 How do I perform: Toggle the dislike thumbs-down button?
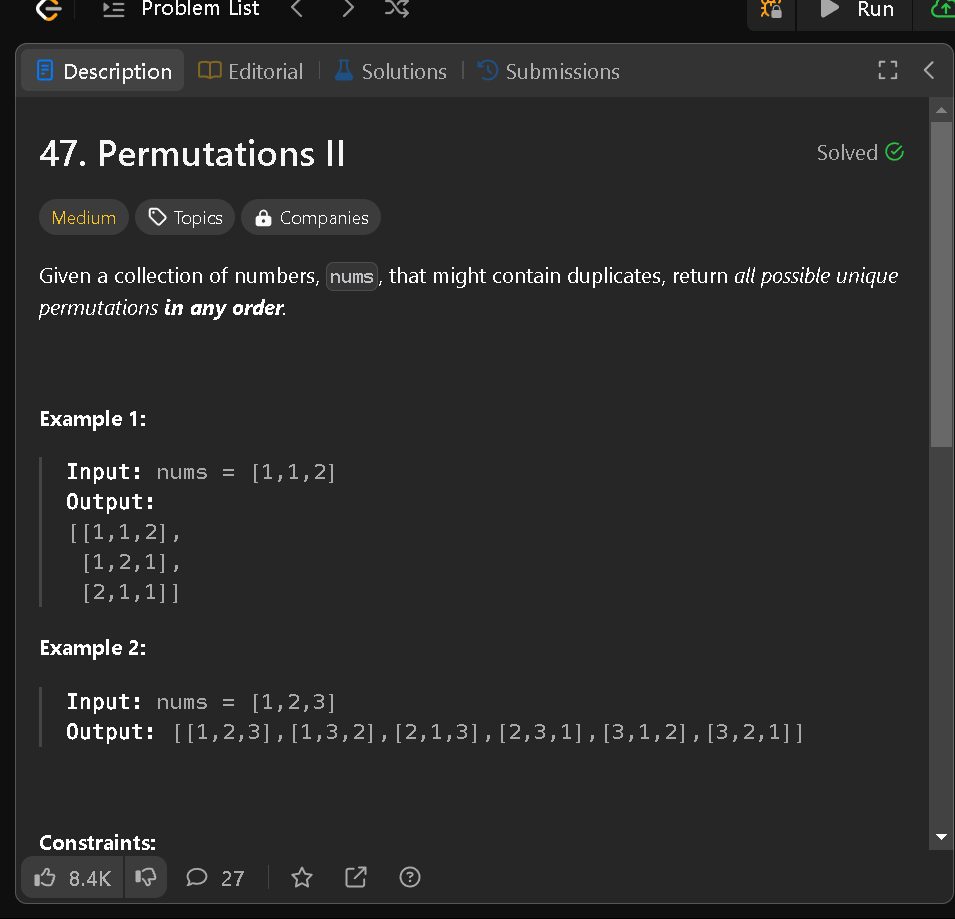click(x=146, y=877)
